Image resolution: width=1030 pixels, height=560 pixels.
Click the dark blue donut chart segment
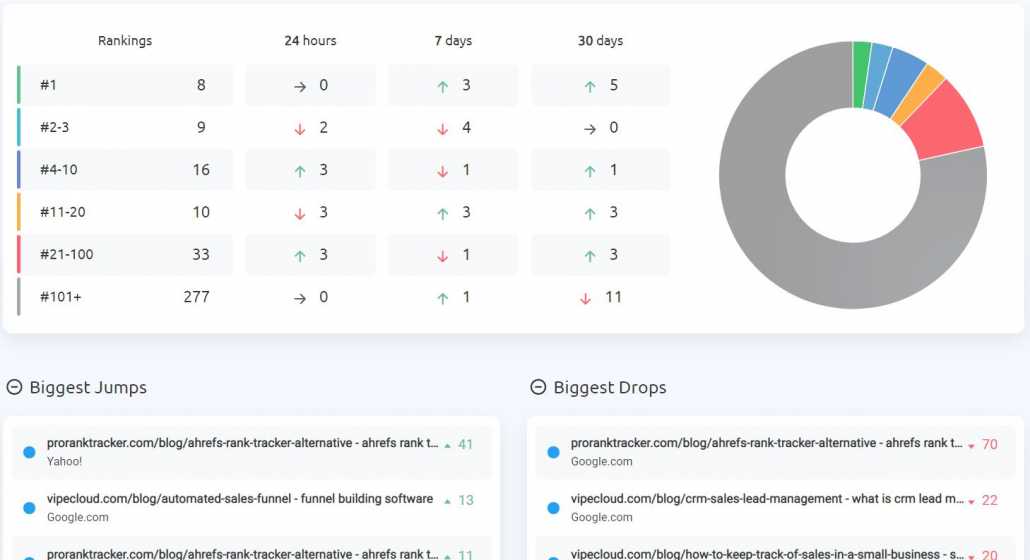[x=899, y=81]
